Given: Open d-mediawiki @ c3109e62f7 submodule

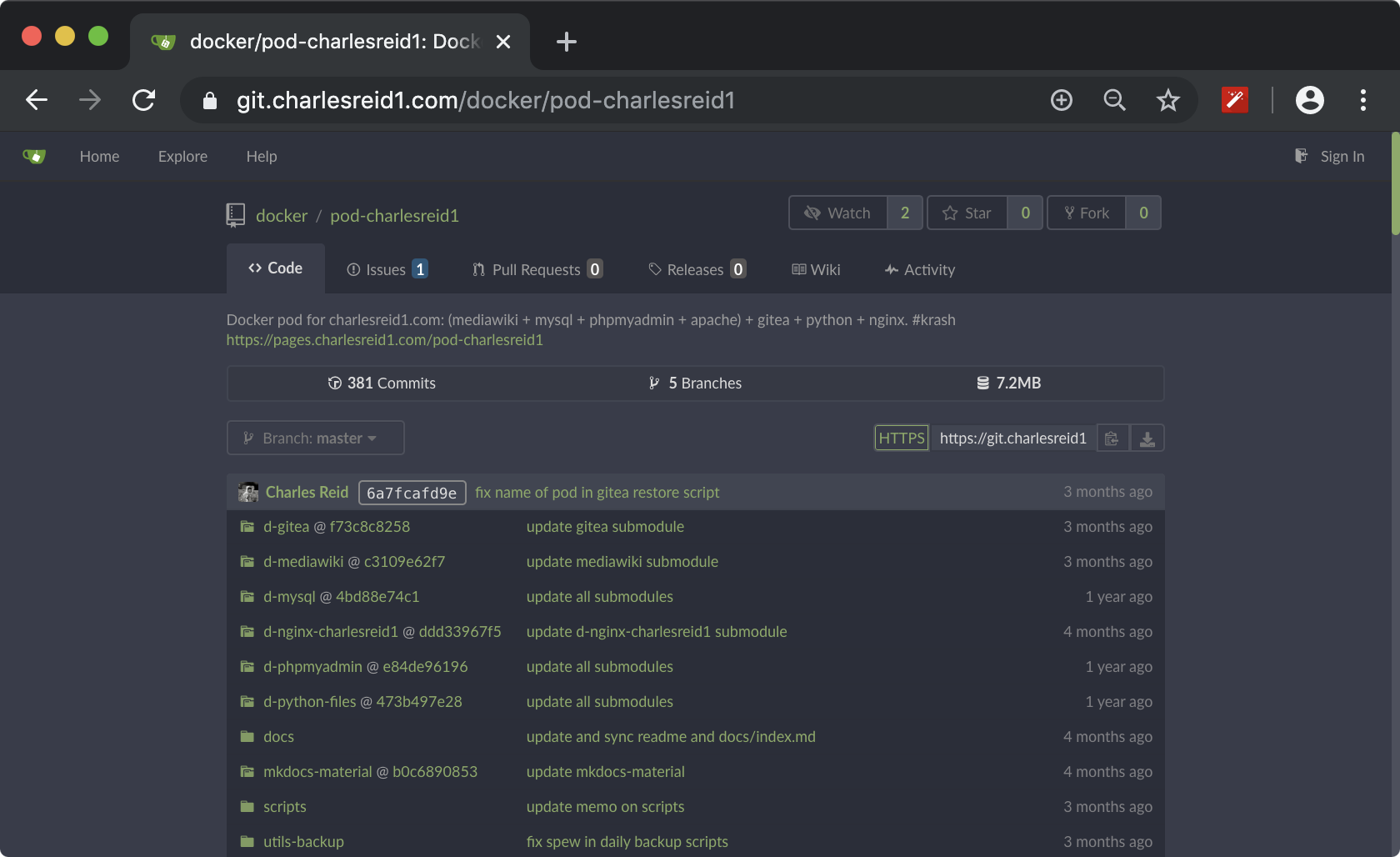Looking at the screenshot, I should tap(354, 562).
